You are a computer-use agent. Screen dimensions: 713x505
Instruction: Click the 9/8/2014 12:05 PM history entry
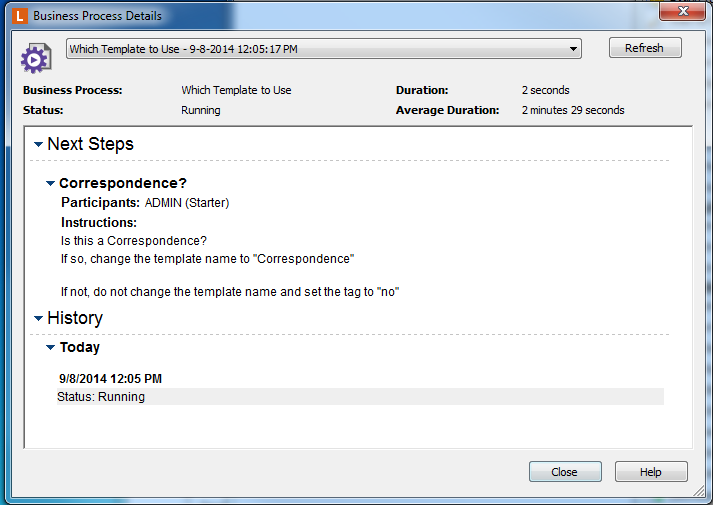pos(110,379)
